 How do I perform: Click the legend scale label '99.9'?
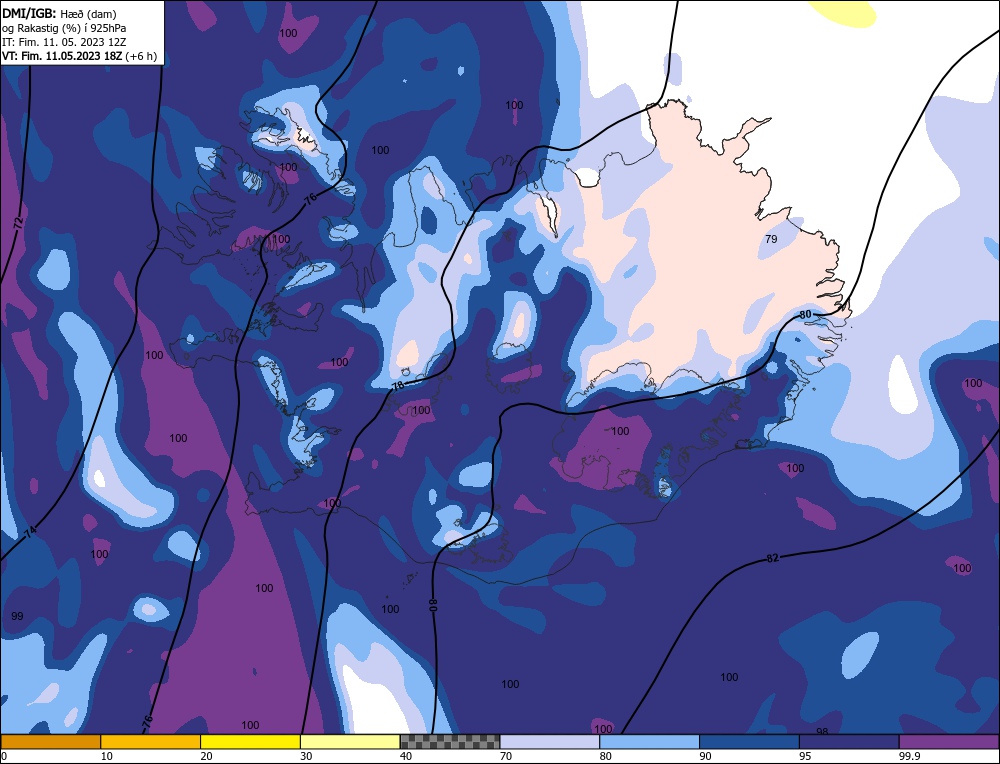pyautogui.click(x=909, y=756)
